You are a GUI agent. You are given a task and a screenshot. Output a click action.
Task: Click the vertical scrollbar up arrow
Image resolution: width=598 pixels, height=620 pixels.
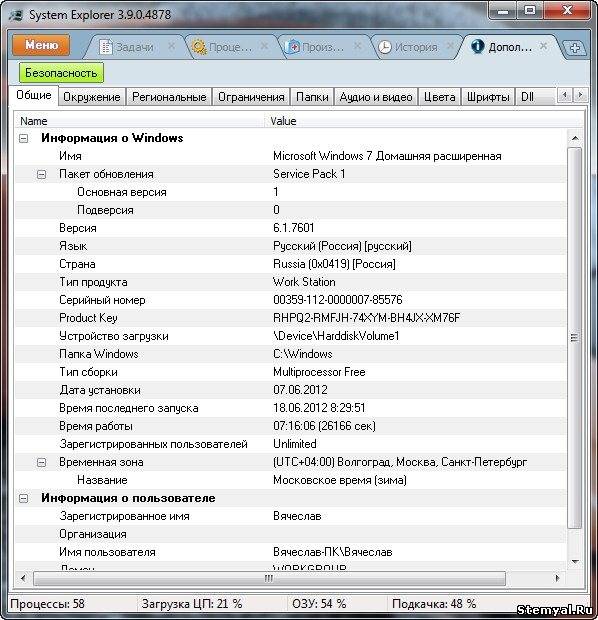(x=575, y=138)
